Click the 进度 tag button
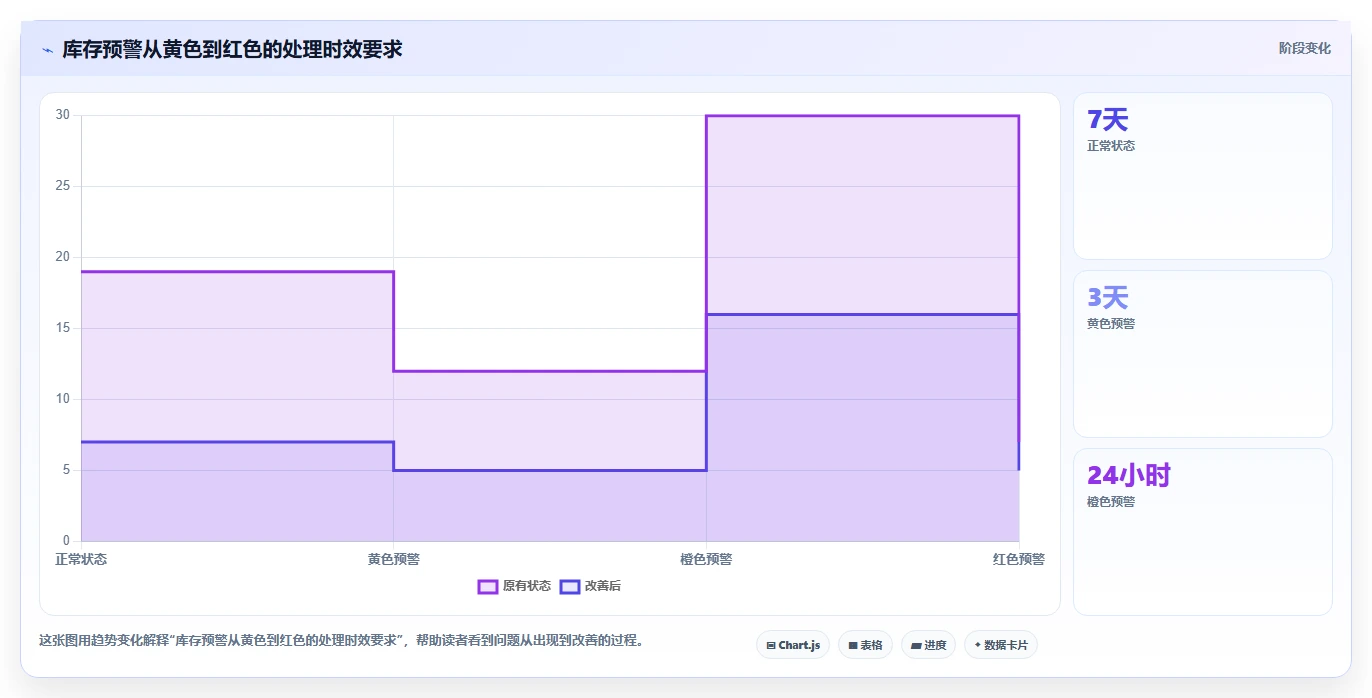This screenshot has height=698, width=1372. point(928,645)
